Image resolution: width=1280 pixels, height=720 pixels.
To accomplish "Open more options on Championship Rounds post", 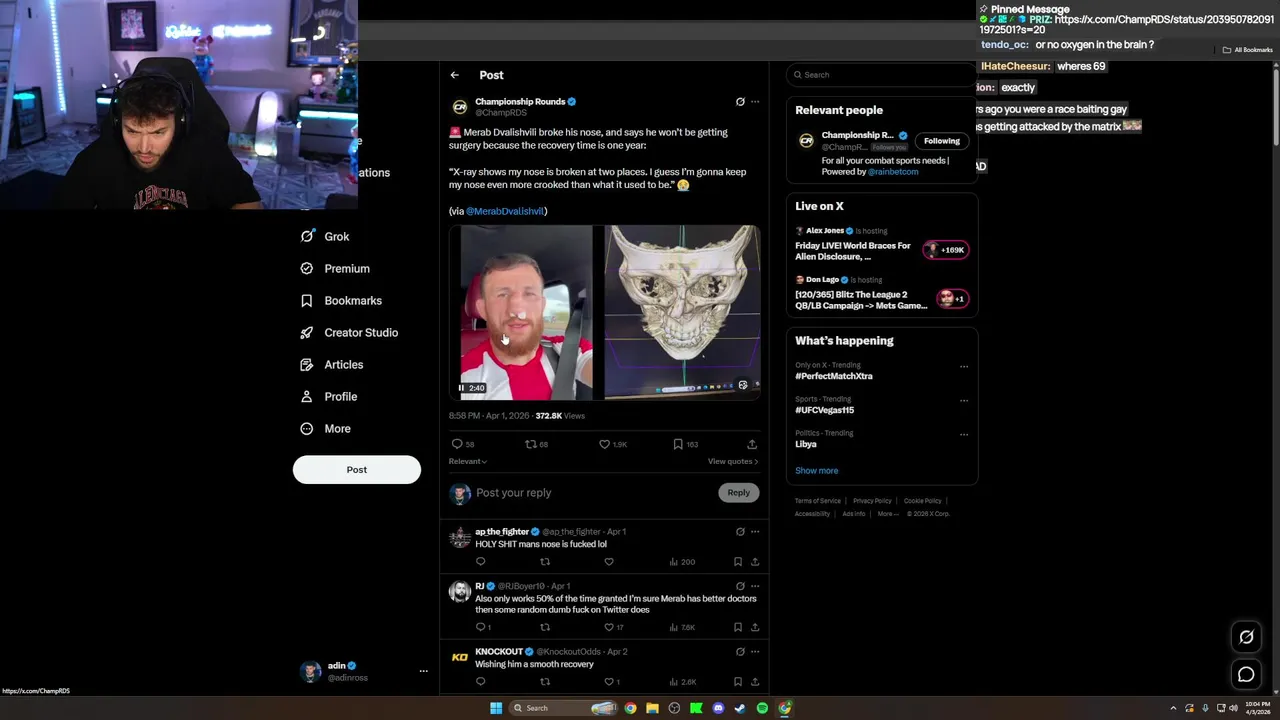I will click(x=755, y=102).
